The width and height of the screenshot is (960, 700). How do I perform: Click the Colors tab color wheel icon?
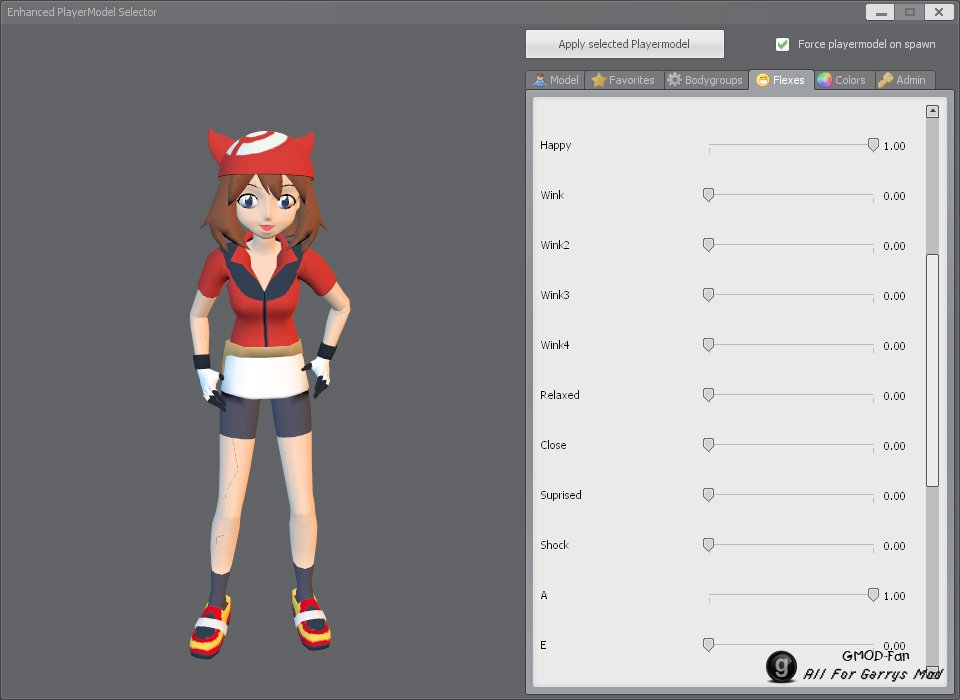[x=825, y=80]
